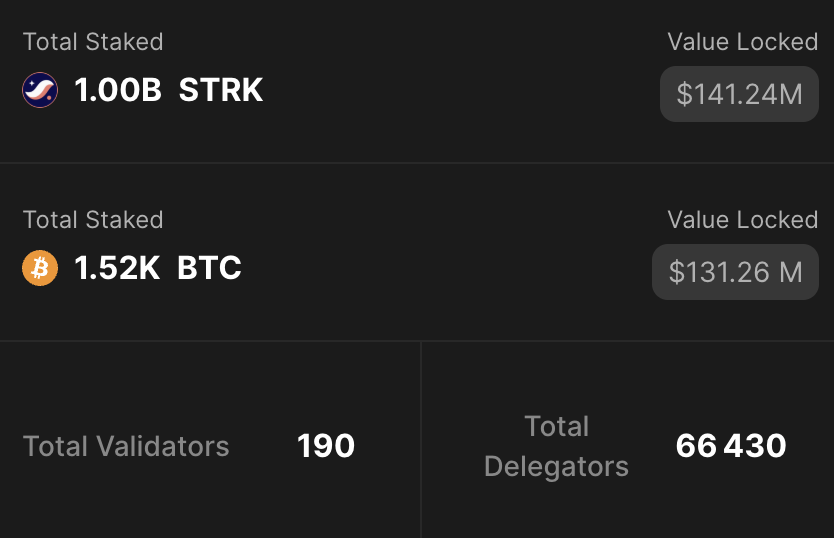Viewport: 834px width, 538px height.
Task: Click the Total Staked label above STRK
Action: point(93,42)
